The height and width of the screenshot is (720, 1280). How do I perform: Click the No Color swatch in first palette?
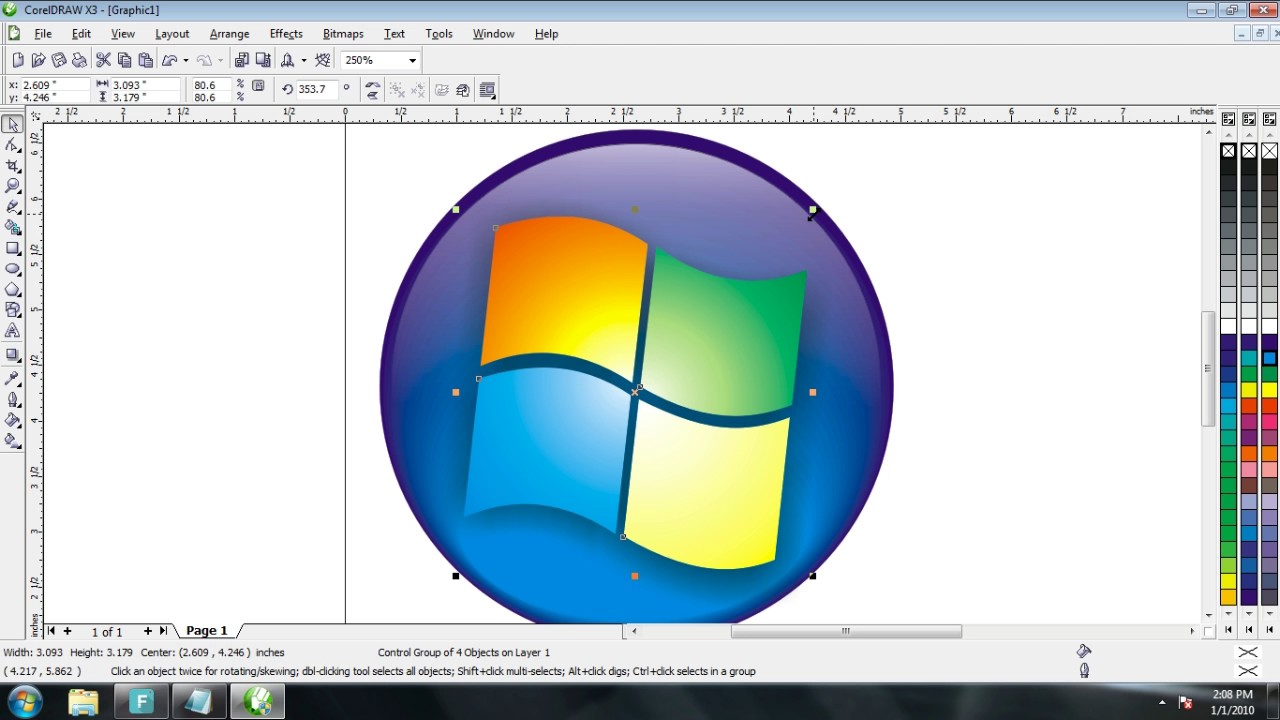pyautogui.click(x=1228, y=151)
